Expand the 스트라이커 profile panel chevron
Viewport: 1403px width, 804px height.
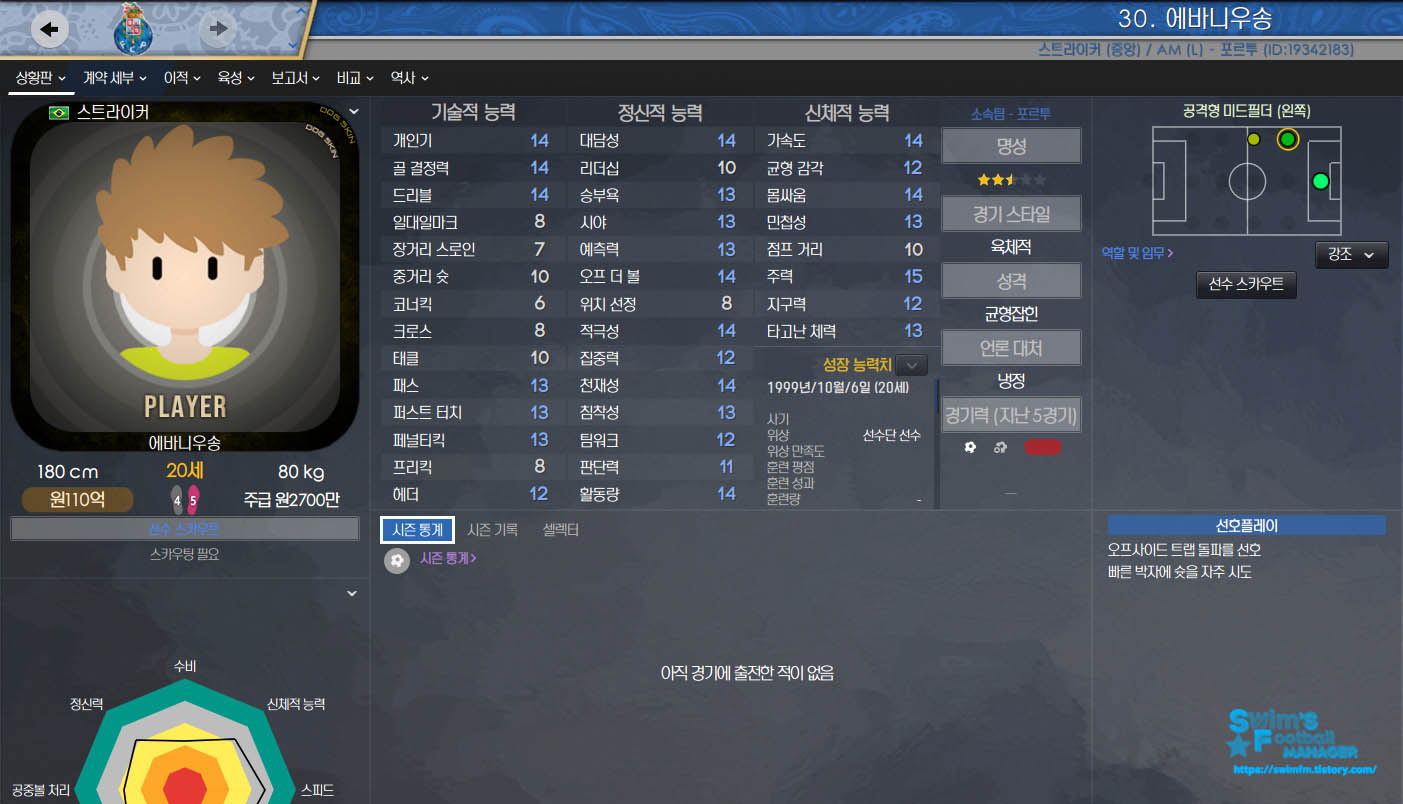click(353, 112)
